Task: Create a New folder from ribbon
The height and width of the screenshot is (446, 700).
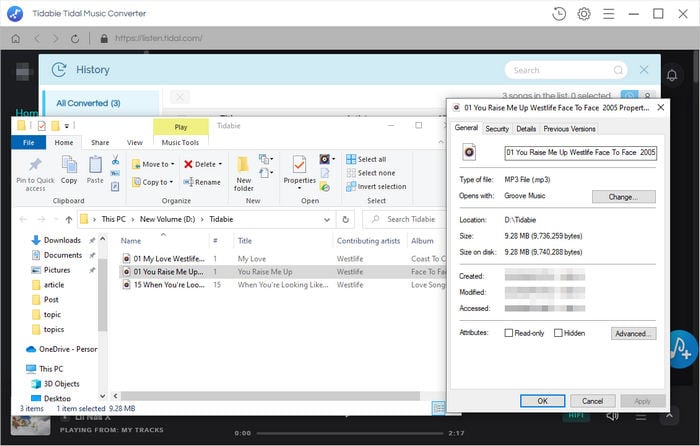Action: pyautogui.click(x=243, y=174)
